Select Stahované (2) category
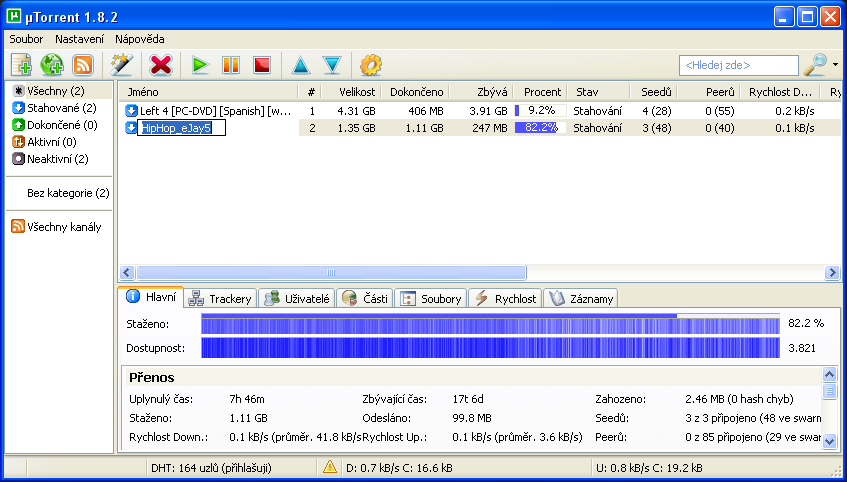This screenshot has height=482, width=847. pos(54,108)
